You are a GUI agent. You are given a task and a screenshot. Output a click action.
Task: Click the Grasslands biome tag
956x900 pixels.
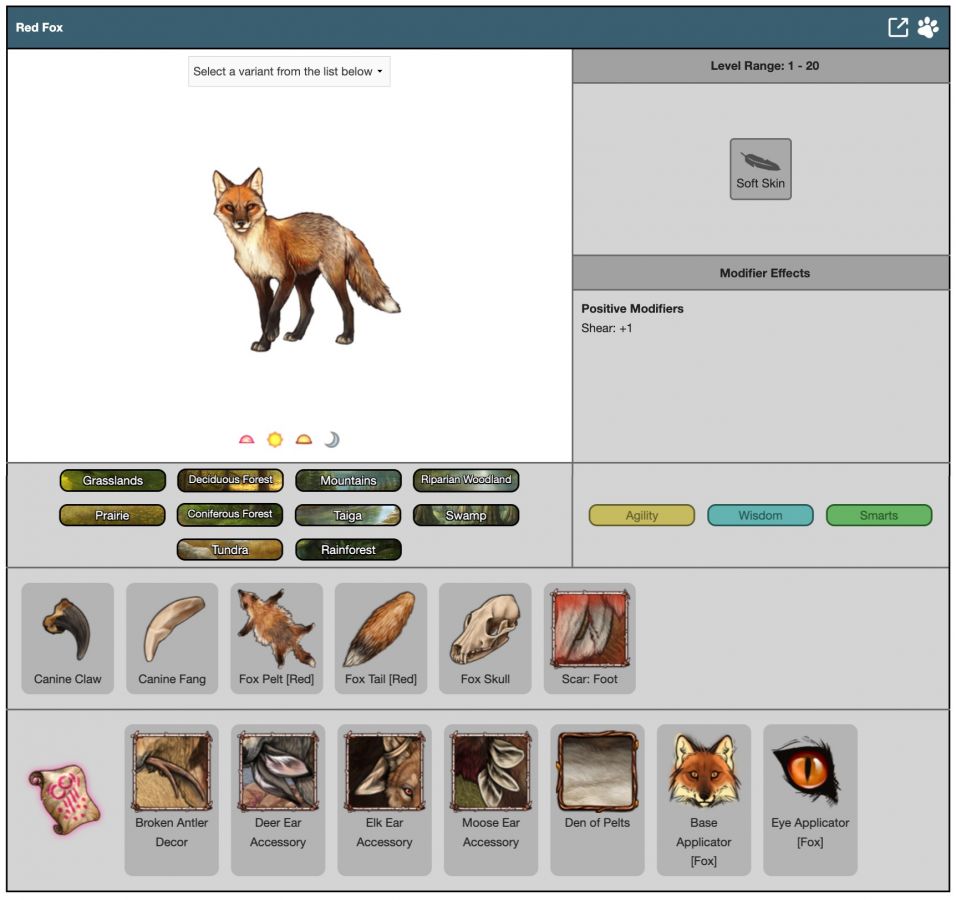[112, 481]
